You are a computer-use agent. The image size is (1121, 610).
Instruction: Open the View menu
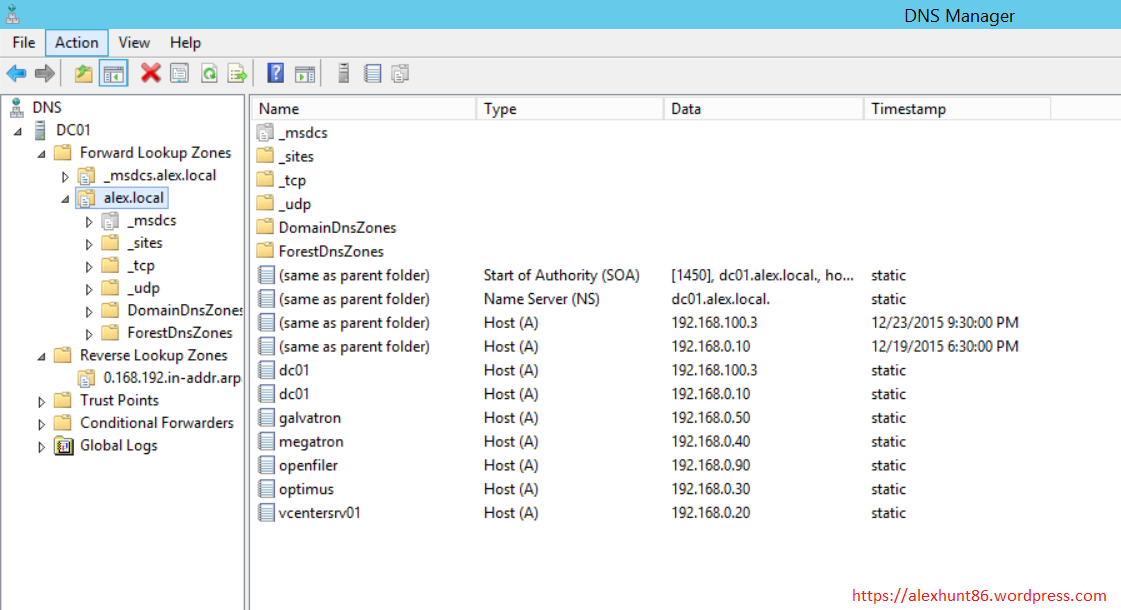(x=134, y=42)
